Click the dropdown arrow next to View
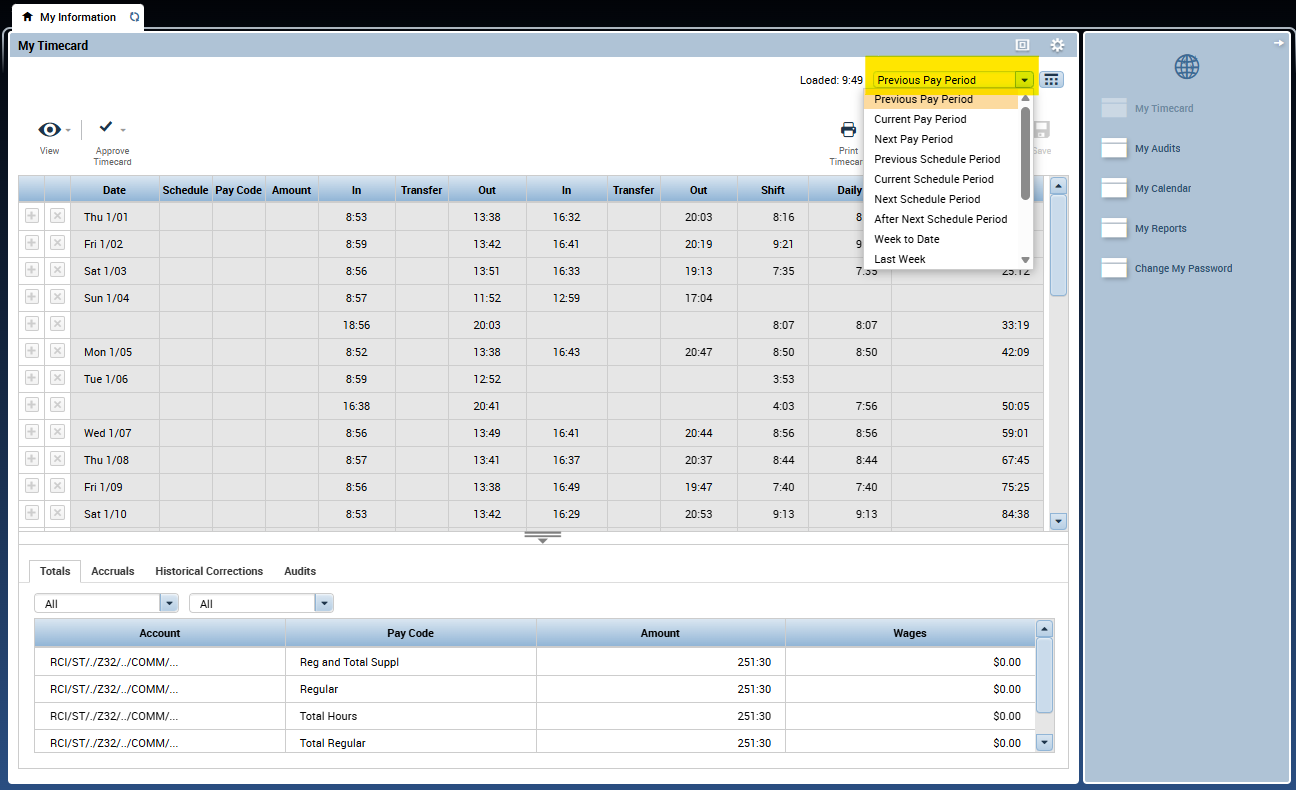The image size is (1296, 790). pos(68,130)
